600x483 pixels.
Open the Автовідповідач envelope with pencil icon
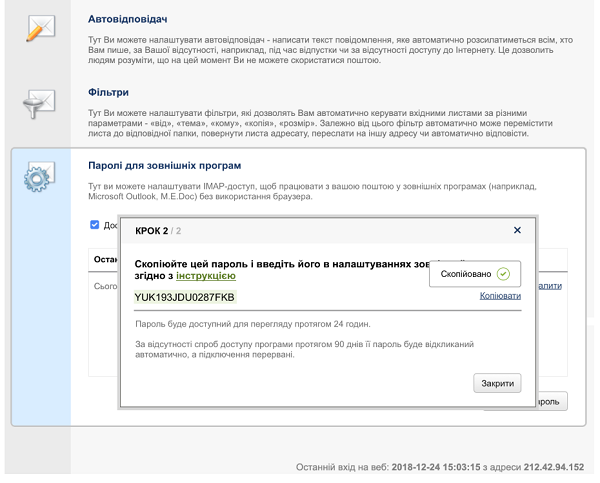[x=41, y=28]
